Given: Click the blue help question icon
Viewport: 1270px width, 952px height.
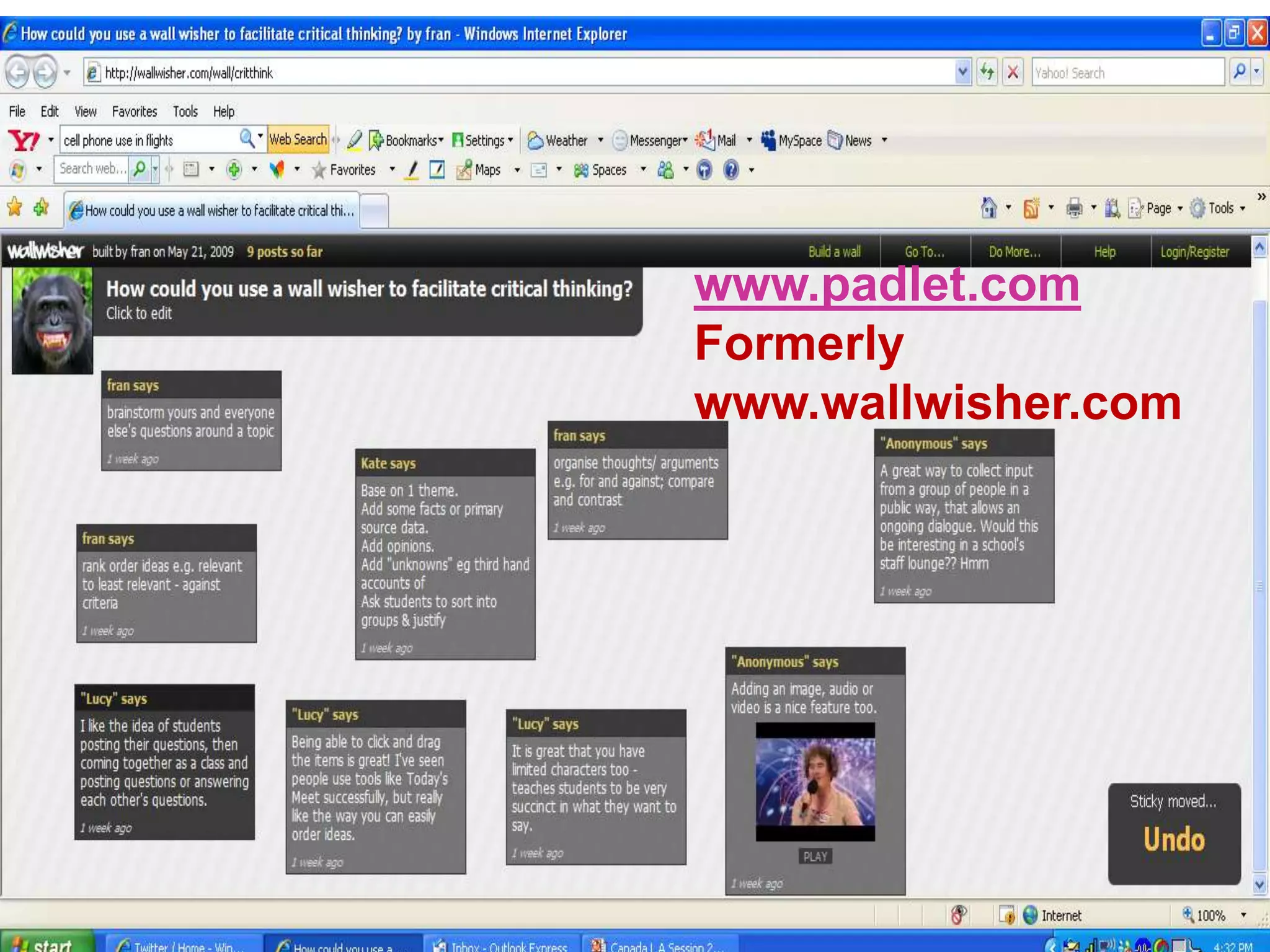Looking at the screenshot, I should tap(731, 169).
